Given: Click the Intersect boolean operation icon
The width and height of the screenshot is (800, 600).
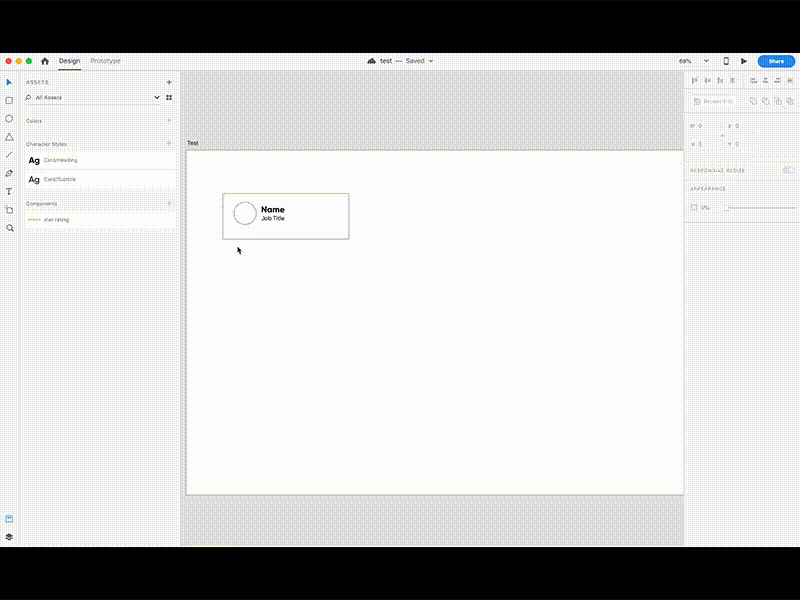Looking at the screenshot, I should pyautogui.click(x=778, y=102).
